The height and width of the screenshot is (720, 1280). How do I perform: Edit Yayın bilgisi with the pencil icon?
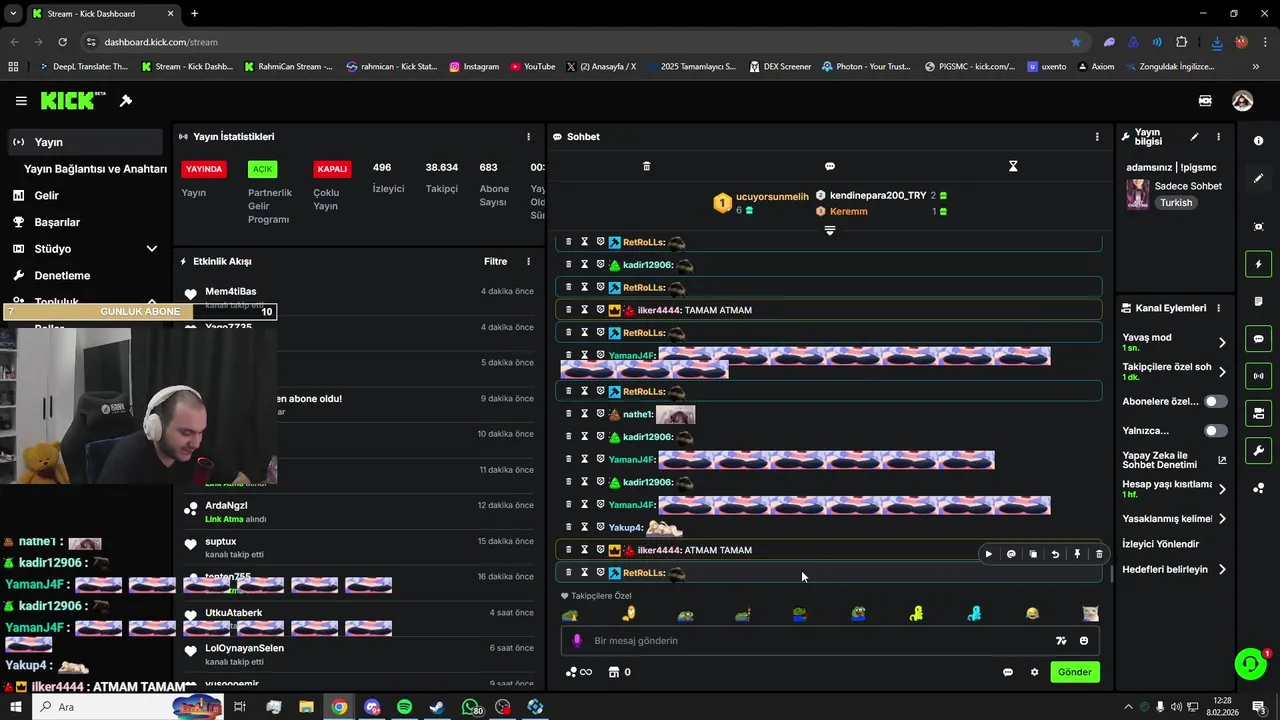1194,137
